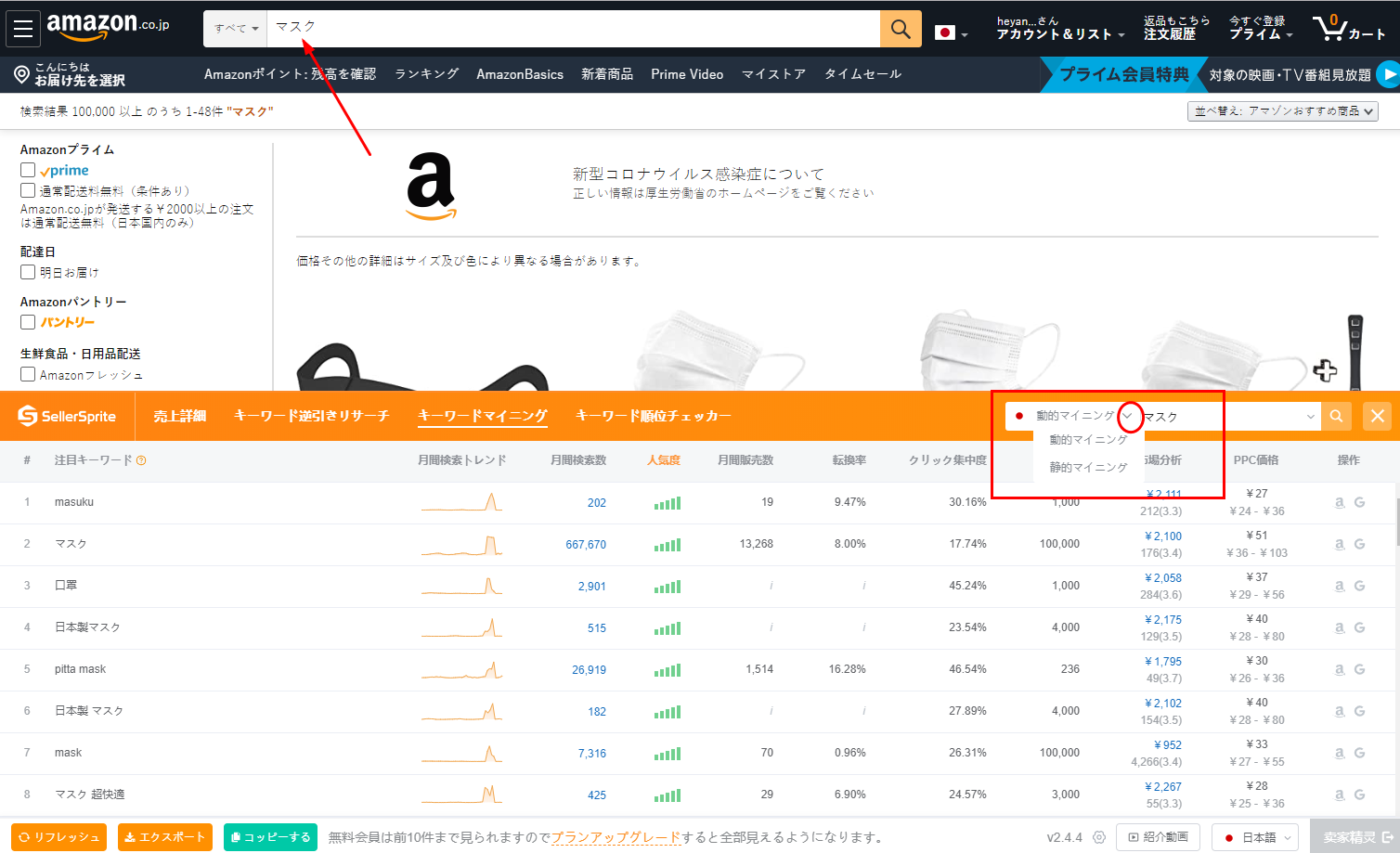The height and width of the screenshot is (853, 1400).
Task: Open 注文履歴 returns and orders link
Action: coord(1176,29)
